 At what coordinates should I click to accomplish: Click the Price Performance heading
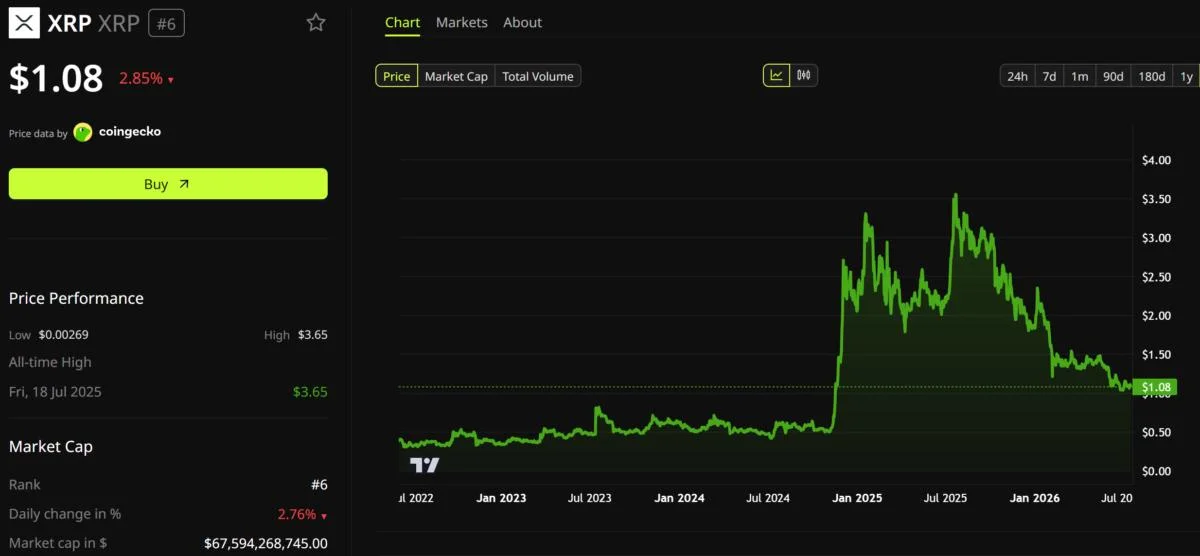pos(76,298)
